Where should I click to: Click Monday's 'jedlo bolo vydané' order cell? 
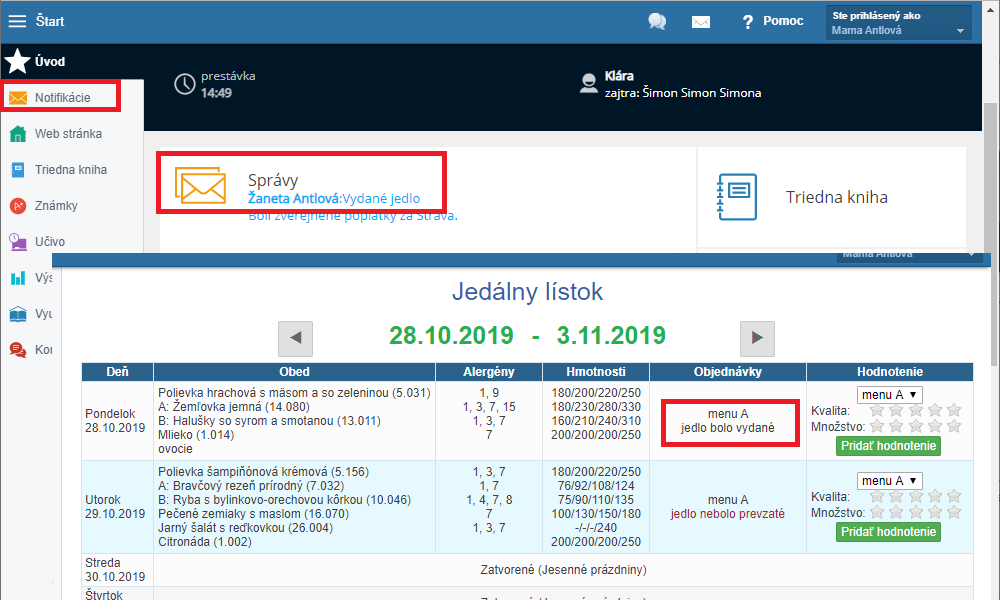pos(728,421)
